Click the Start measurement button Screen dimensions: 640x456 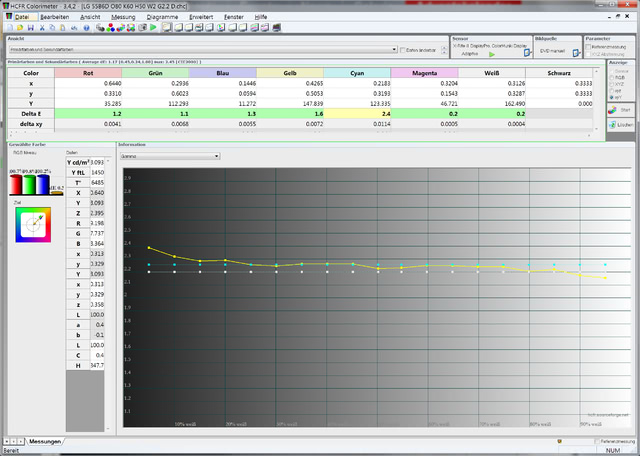point(620,110)
